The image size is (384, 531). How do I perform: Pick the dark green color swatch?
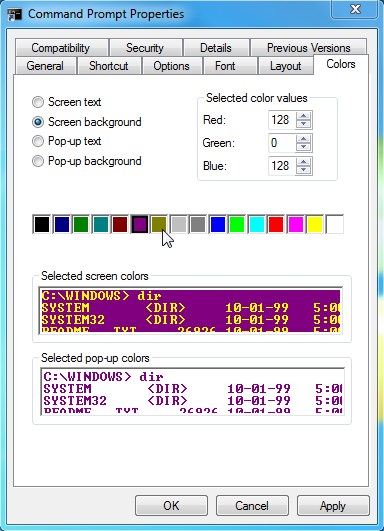[81, 224]
